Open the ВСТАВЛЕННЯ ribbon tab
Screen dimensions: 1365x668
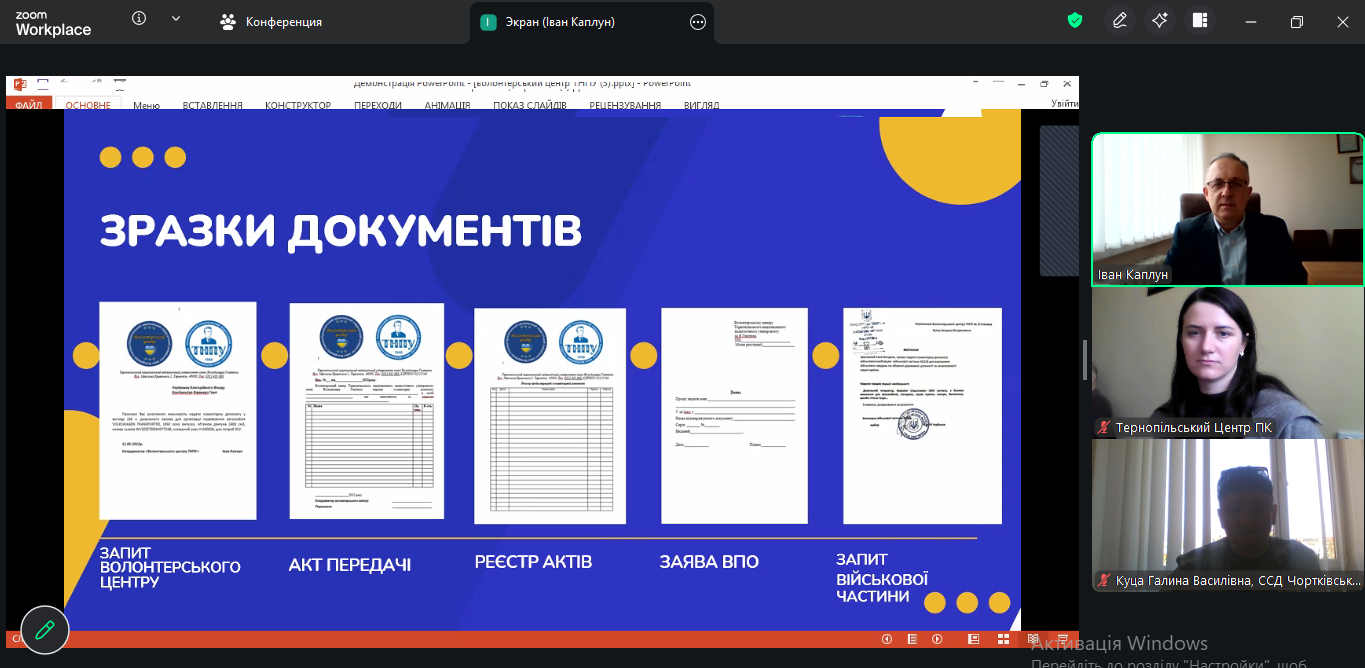[212, 105]
